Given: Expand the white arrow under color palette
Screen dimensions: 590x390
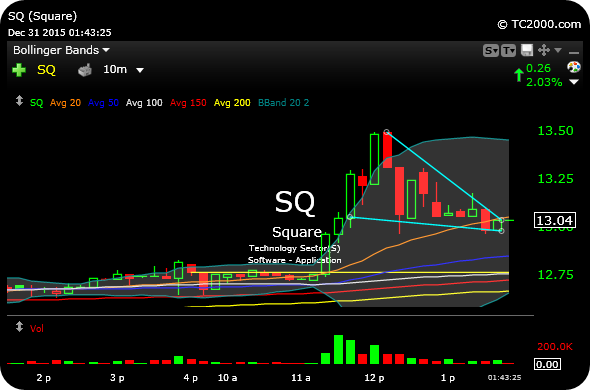Looking at the screenshot, I should point(574,82).
